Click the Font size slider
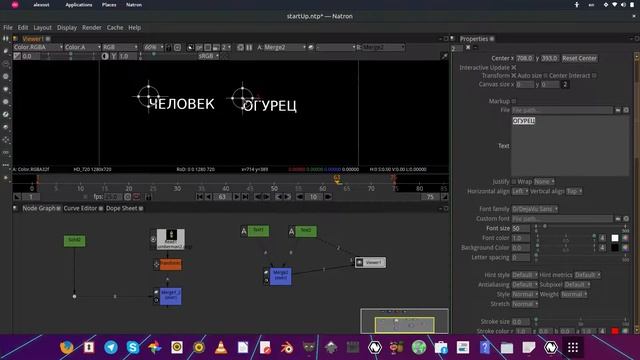This screenshot has height=360, width=640. coord(580,228)
